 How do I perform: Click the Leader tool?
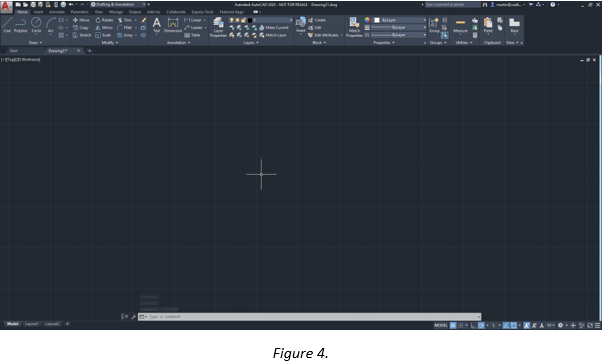[193, 28]
